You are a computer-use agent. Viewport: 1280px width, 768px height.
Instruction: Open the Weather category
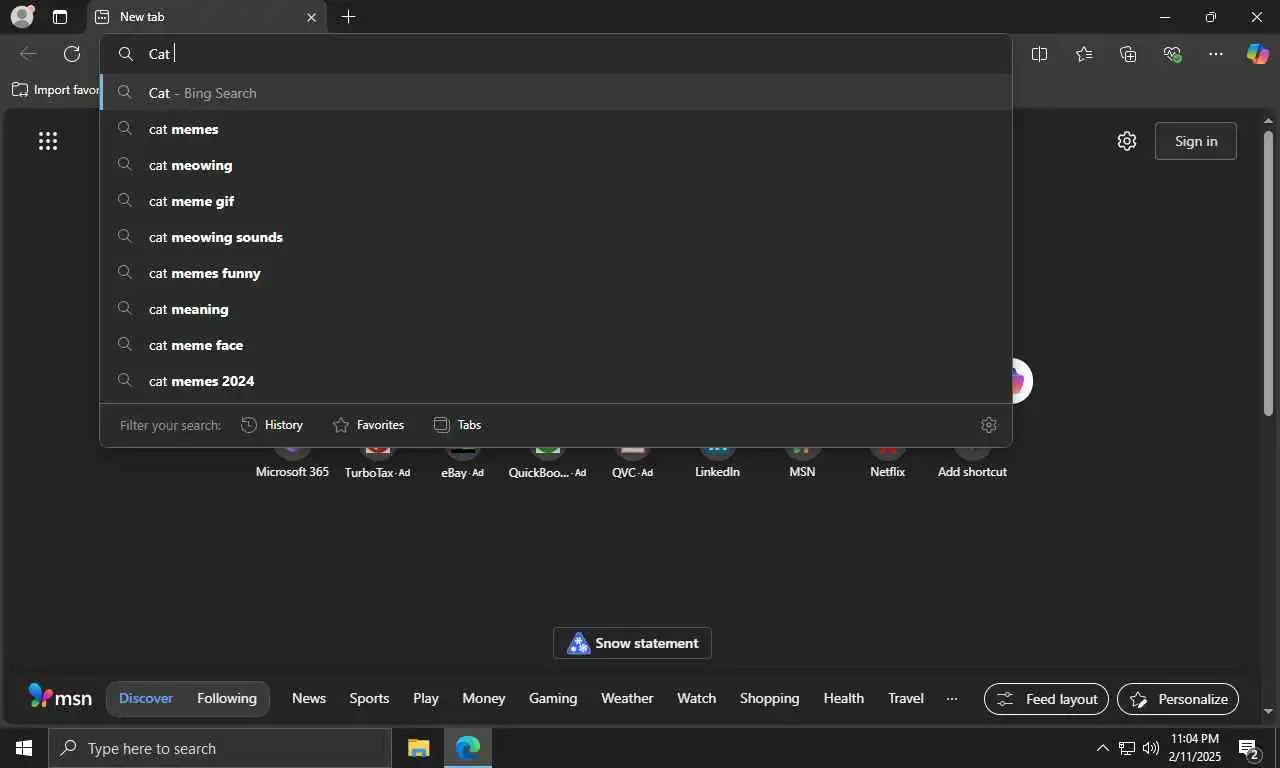click(x=627, y=698)
